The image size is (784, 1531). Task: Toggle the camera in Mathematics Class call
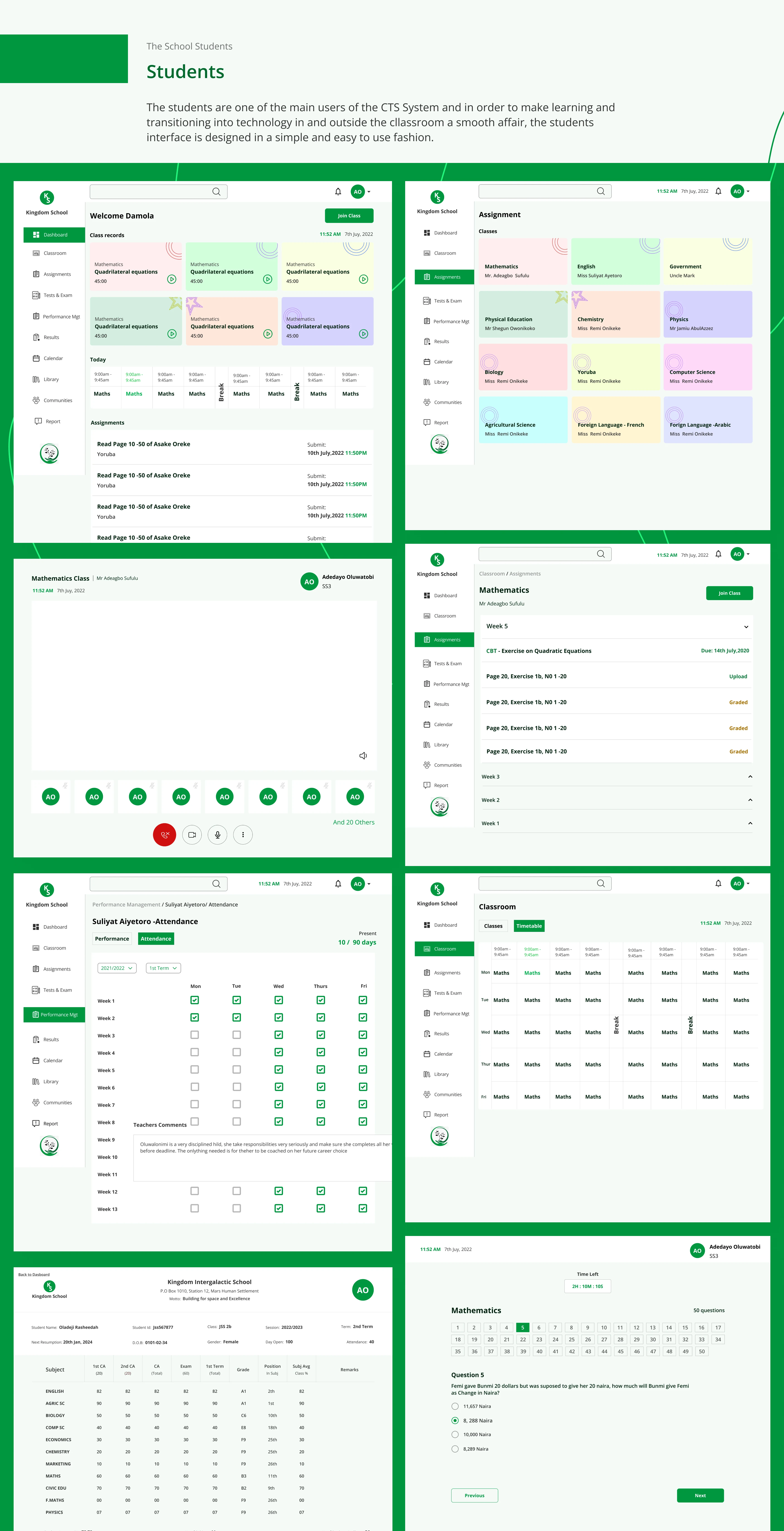(192, 834)
